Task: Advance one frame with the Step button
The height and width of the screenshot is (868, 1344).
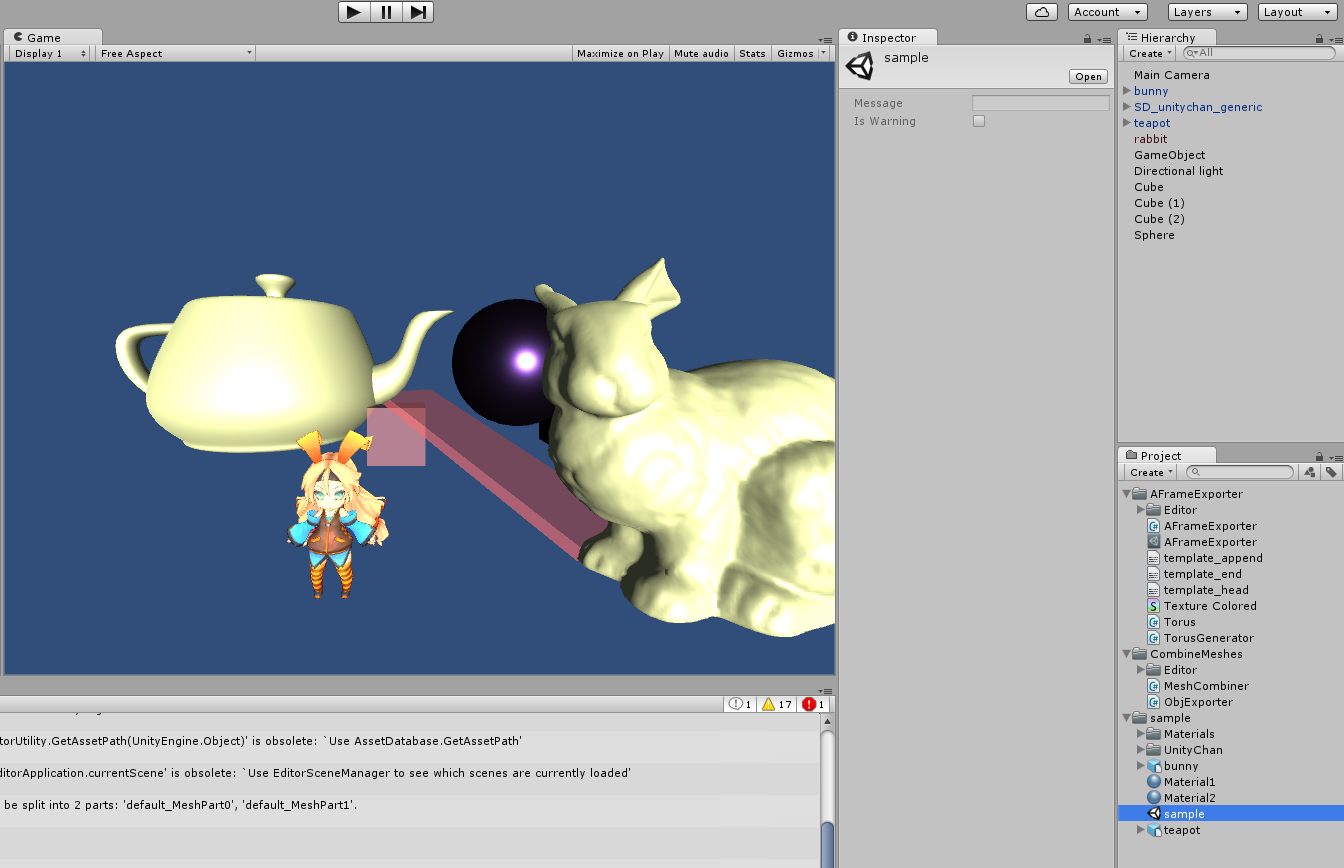Action: pyautogui.click(x=418, y=12)
